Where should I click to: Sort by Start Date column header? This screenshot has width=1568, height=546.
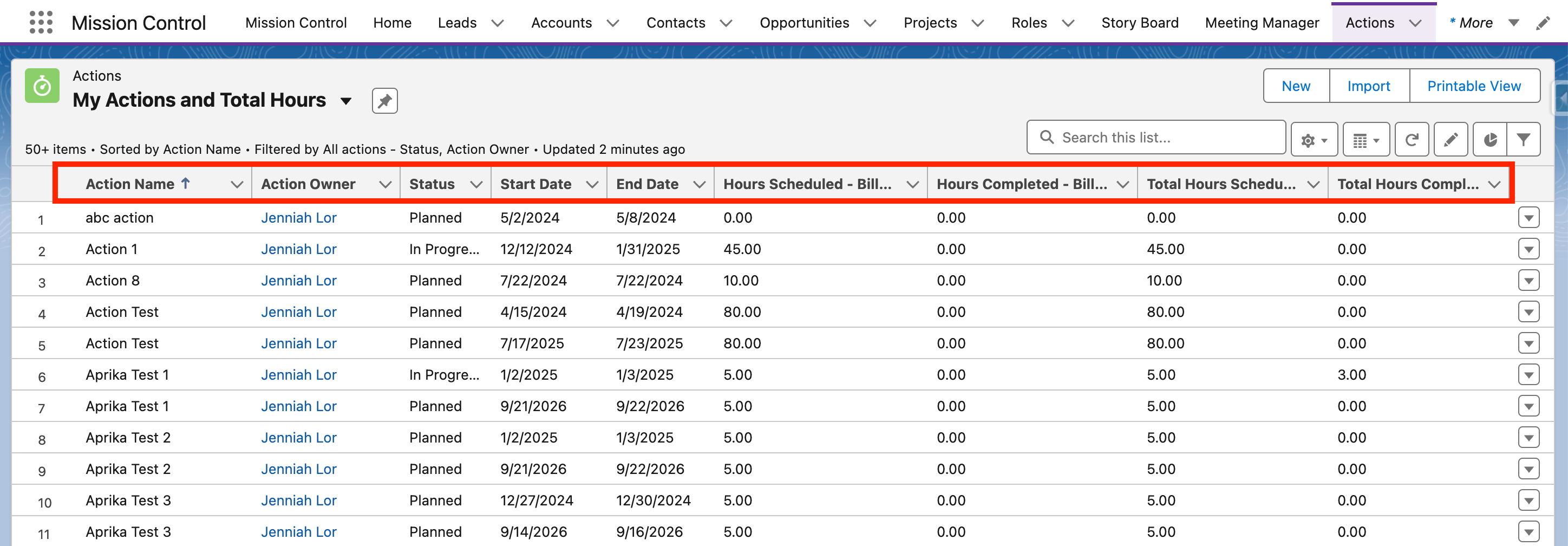535,184
